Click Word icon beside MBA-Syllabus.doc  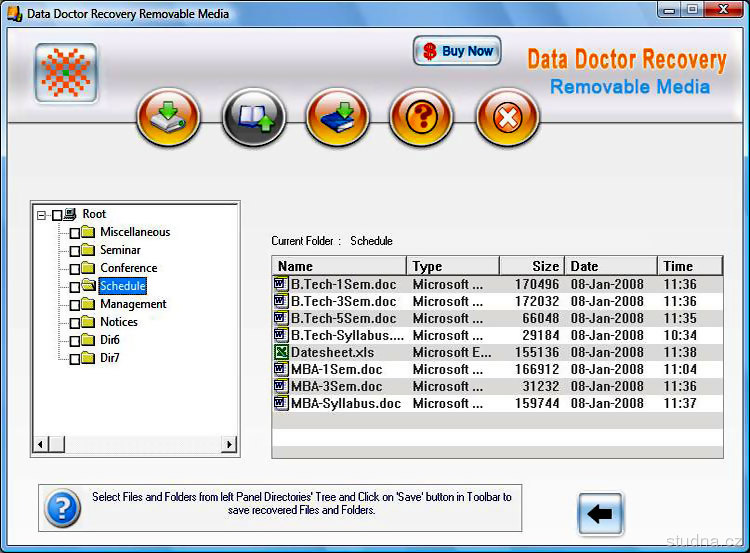(281, 403)
